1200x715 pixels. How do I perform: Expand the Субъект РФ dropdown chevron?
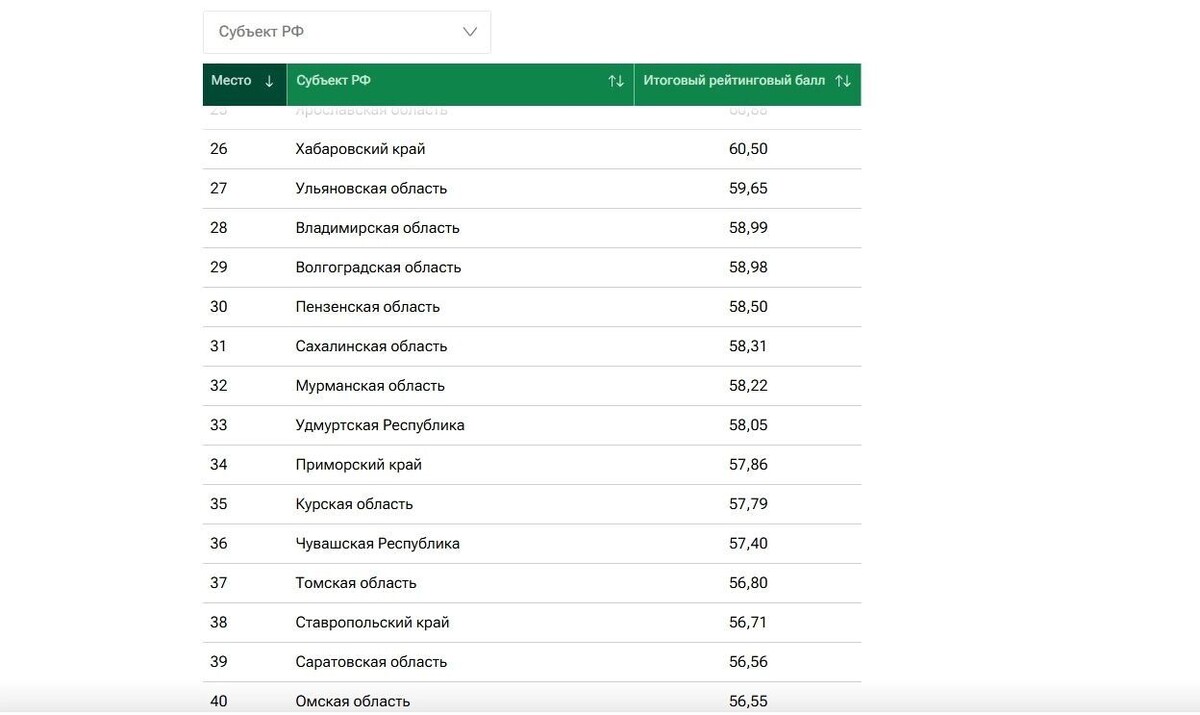click(x=470, y=32)
